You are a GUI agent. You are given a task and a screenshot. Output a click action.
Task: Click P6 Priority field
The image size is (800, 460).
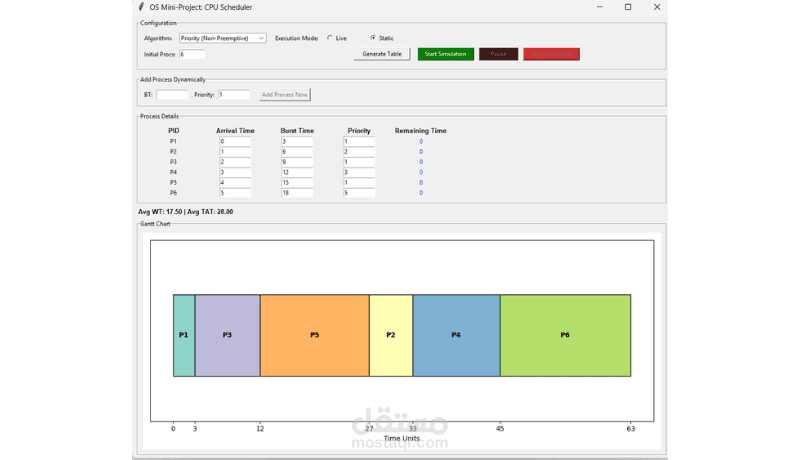point(359,193)
